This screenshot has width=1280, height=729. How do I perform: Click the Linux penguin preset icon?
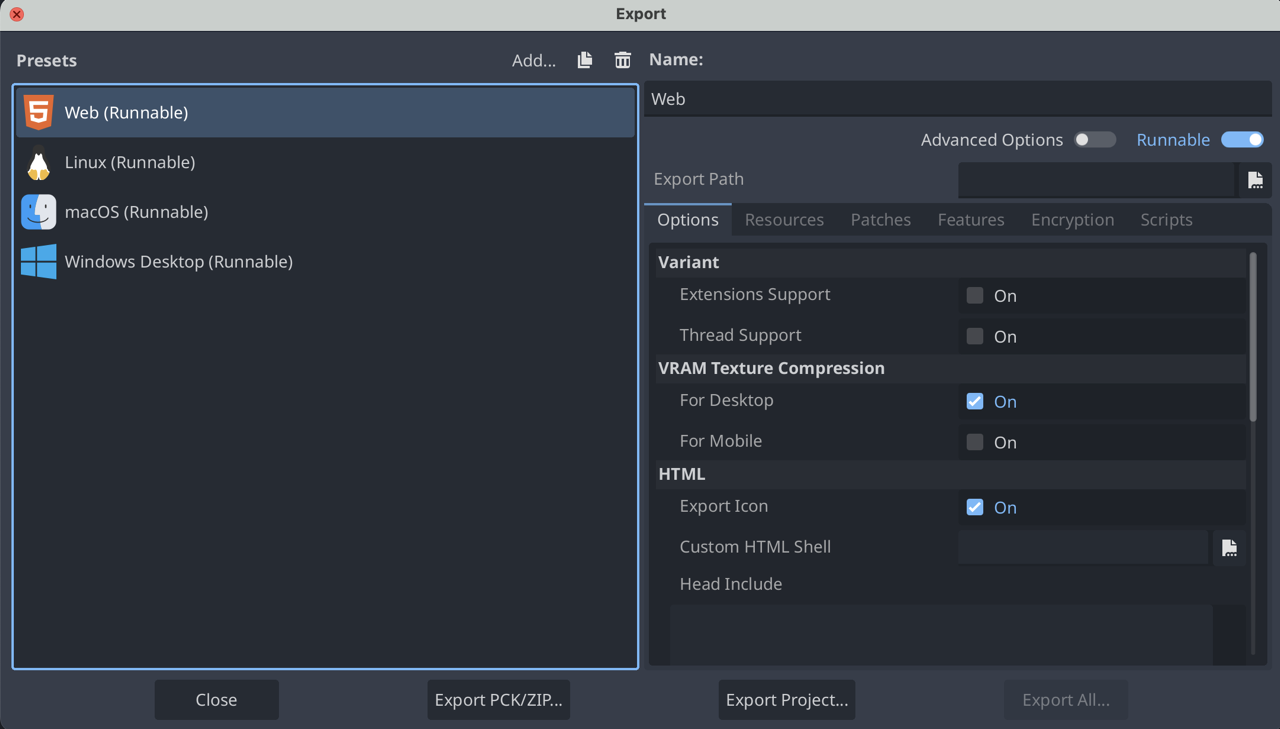(x=38, y=162)
